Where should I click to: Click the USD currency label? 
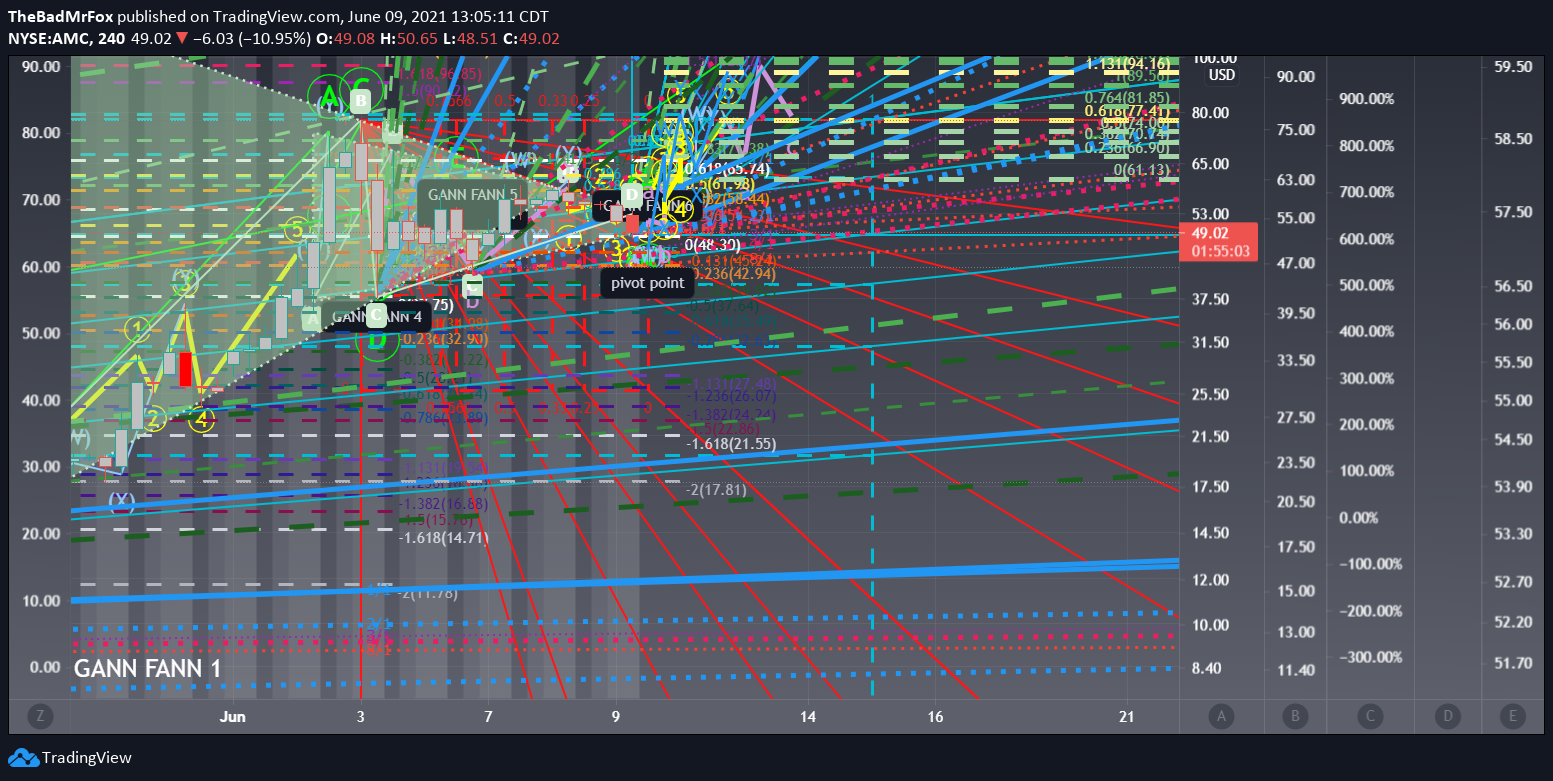1222,75
